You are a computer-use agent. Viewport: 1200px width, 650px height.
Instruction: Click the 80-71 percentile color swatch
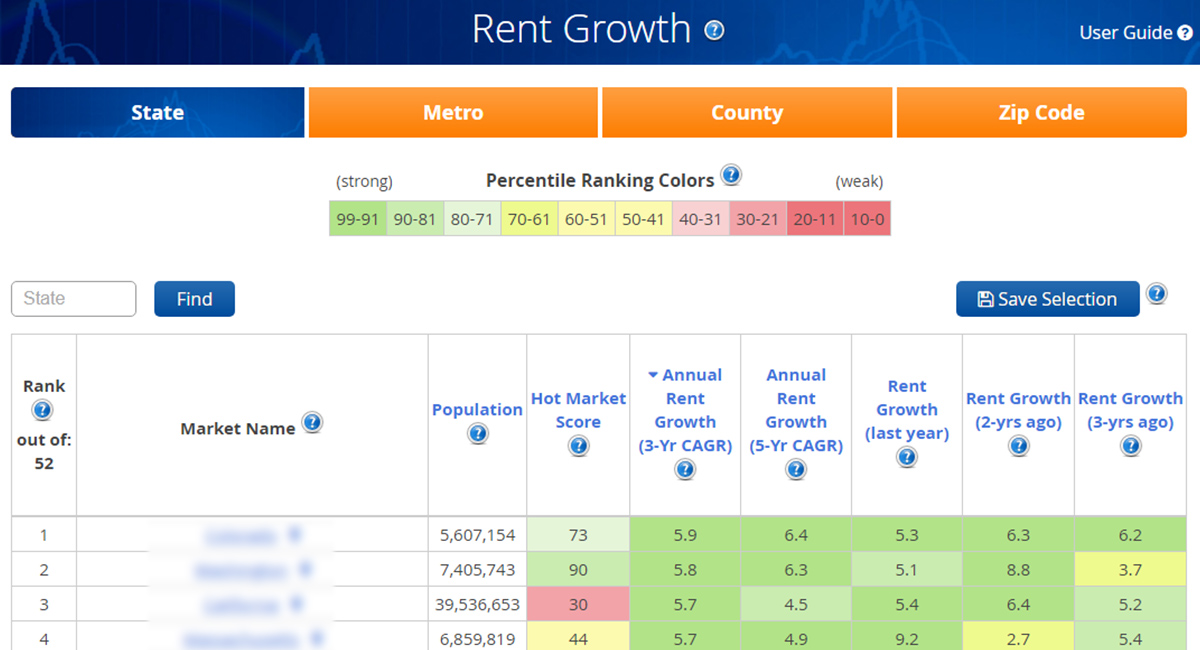coord(471,219)
